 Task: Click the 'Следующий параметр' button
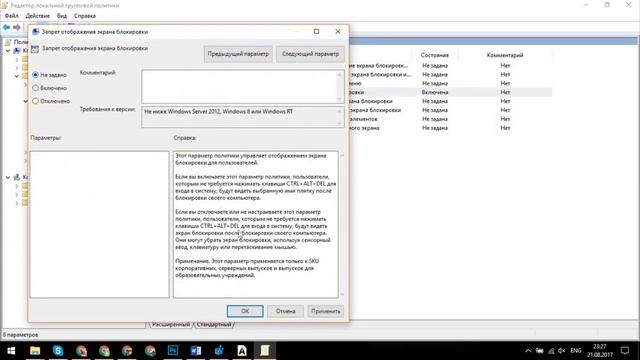tap(310, 54)
